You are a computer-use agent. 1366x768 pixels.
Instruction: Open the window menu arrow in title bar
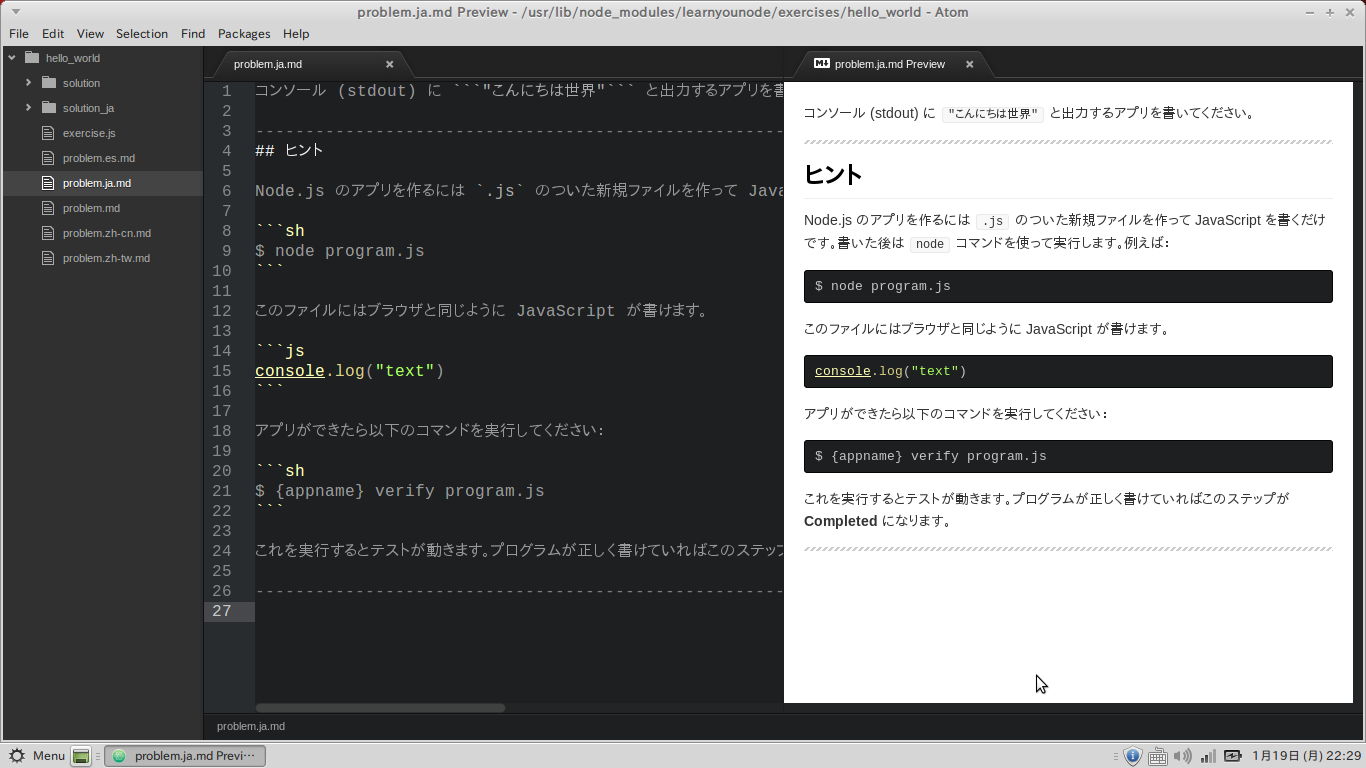pos(16,11)
